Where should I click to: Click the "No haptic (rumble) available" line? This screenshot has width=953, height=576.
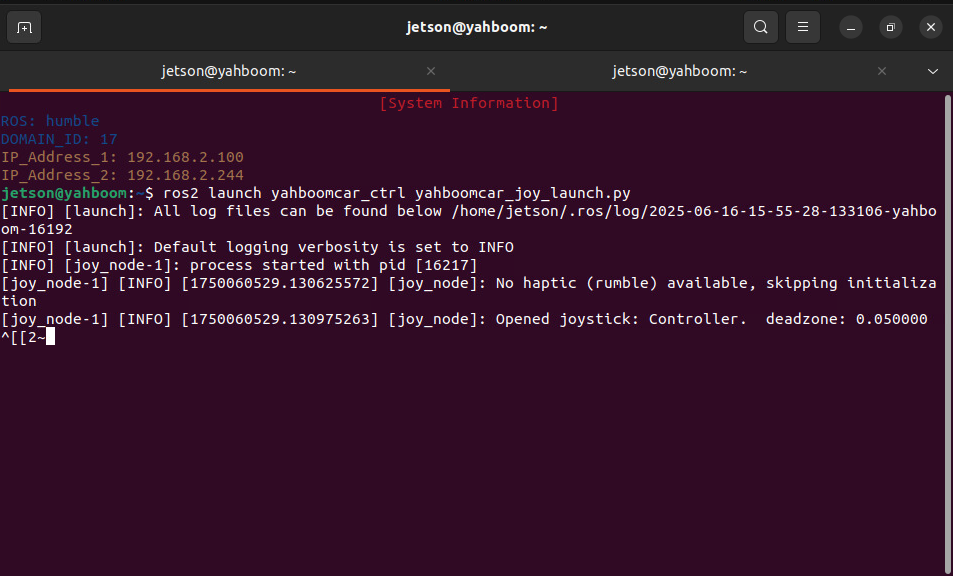pyautogui.click(x=469, y=292)
